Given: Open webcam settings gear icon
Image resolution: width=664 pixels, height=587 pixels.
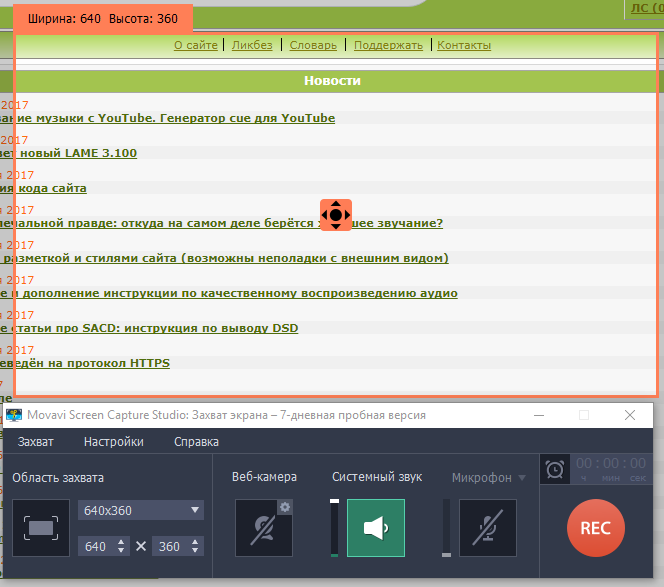Looking at the screenshot, I should [x=285, y=507].
